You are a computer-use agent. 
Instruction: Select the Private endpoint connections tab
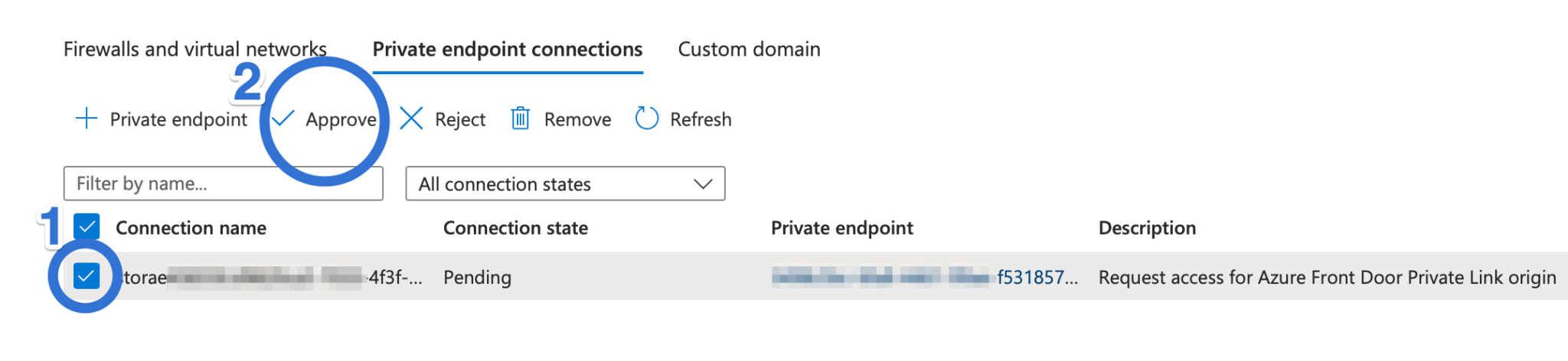tap(508, 49)
